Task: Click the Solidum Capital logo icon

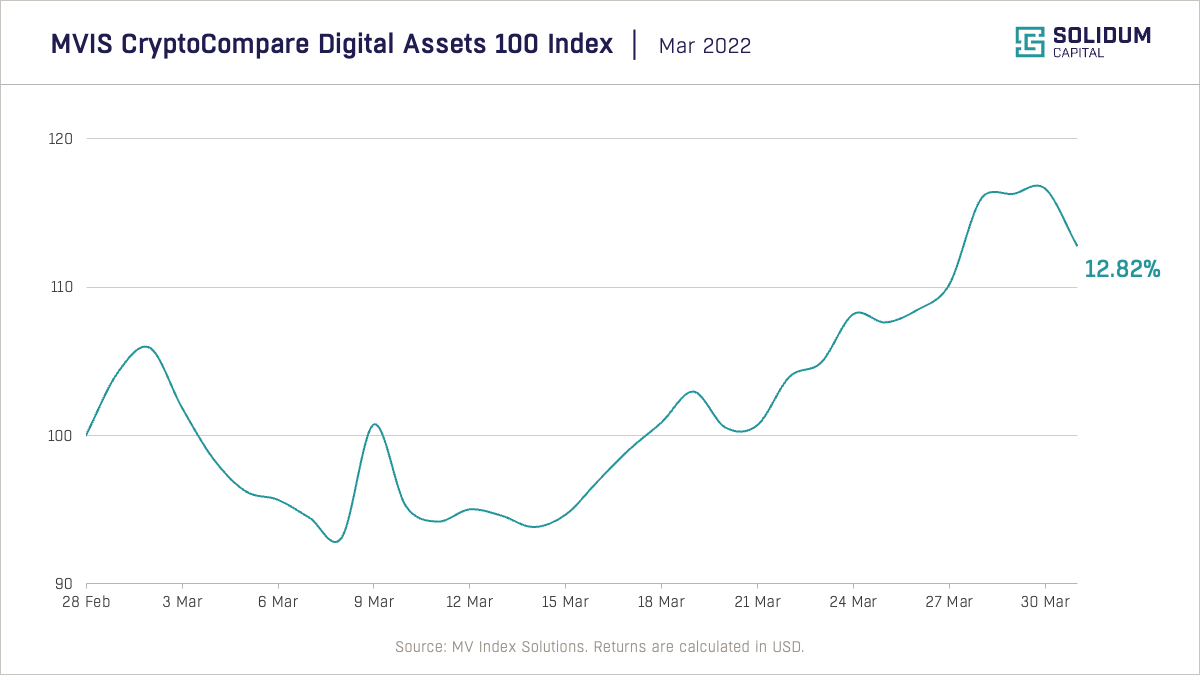Action: tap(1030, 42)
